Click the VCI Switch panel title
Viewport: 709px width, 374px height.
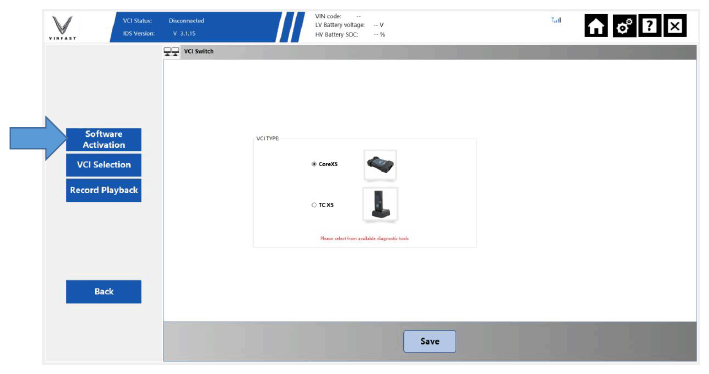pyautogui.click(x=199, y=51)
